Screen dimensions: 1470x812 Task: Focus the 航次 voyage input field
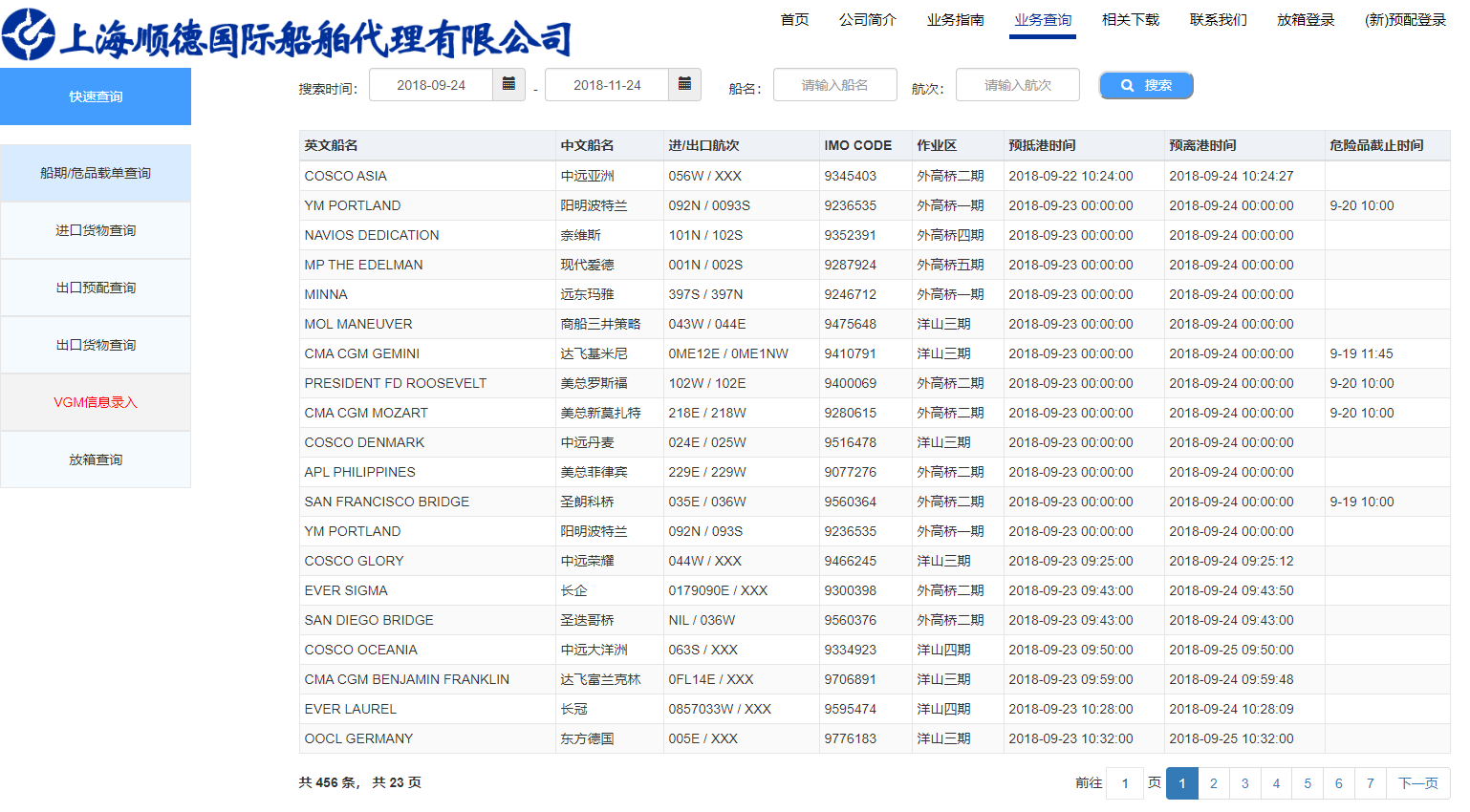(x=1017, y=85)
